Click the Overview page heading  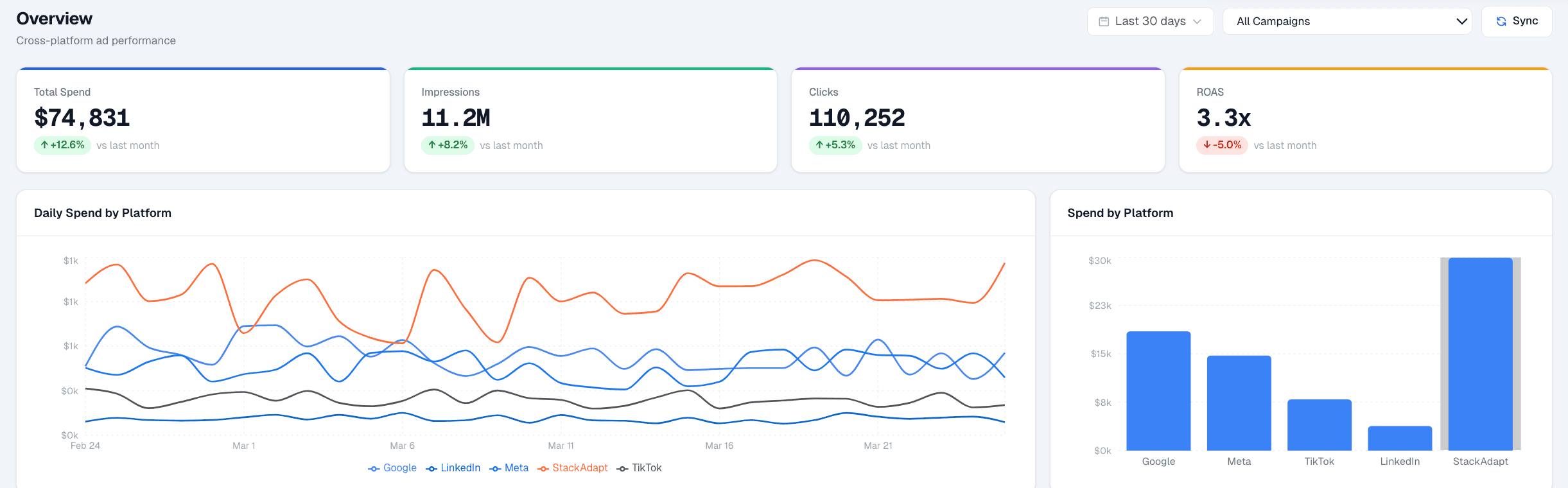(55, 19)
